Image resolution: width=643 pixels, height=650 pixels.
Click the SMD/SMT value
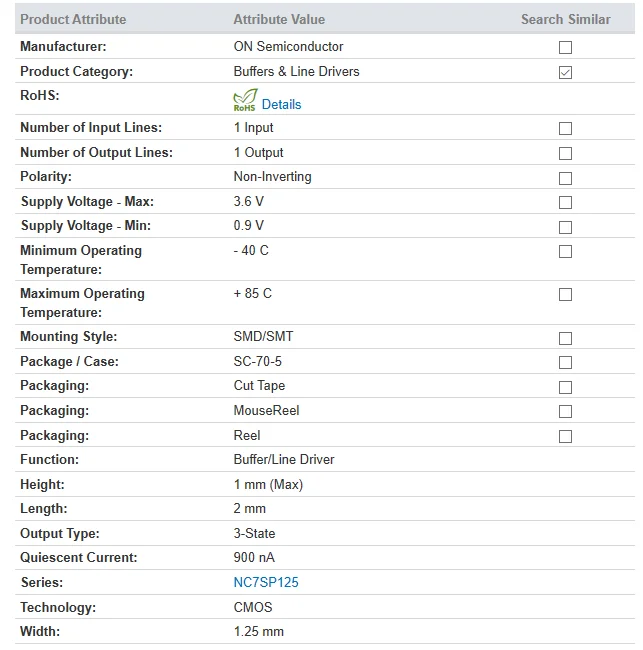263,336
